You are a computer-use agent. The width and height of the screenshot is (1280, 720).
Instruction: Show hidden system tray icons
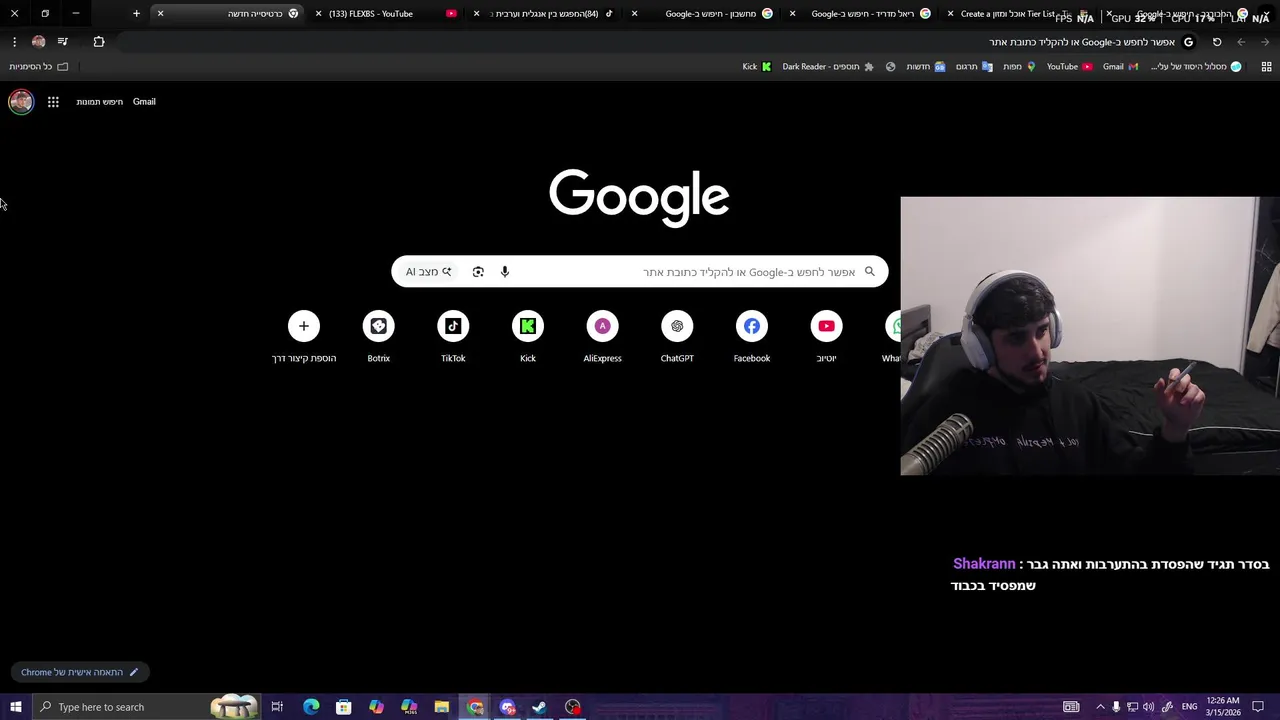pyautogui.click(x=1101, y=707)
